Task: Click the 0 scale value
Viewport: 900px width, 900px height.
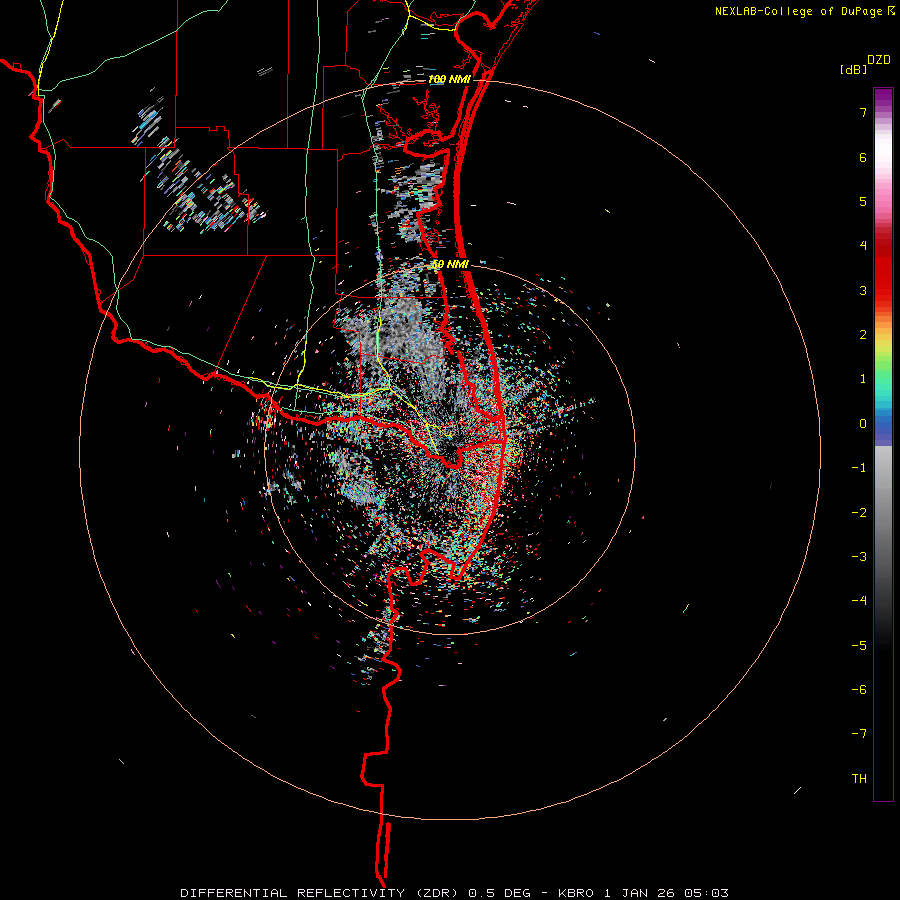Action: click(863, 424)
